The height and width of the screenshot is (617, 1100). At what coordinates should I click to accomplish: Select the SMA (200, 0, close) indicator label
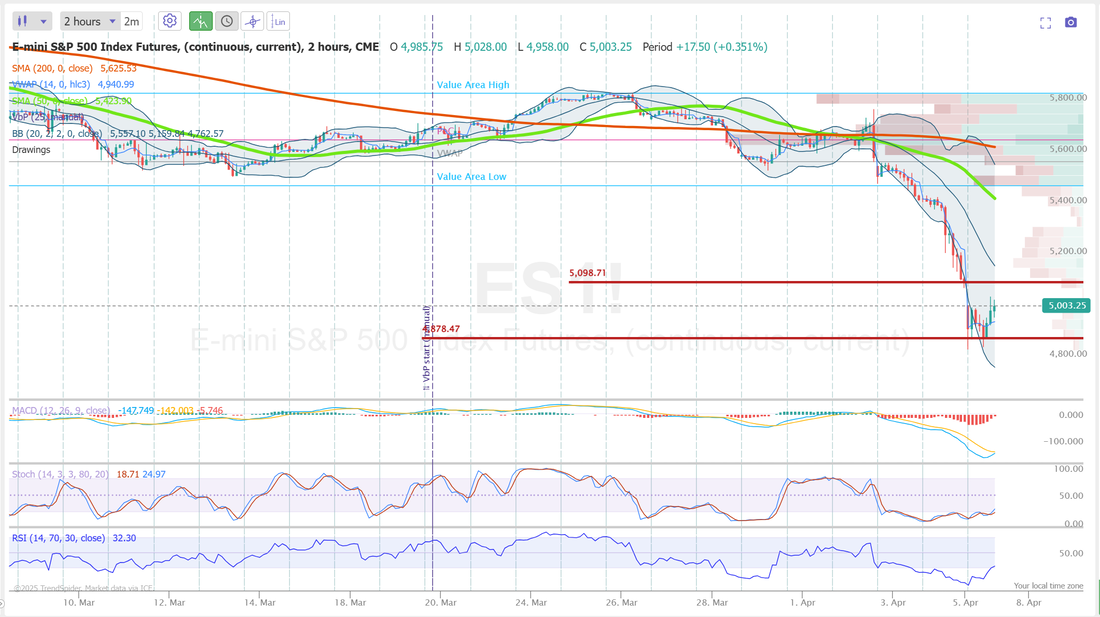52,68
